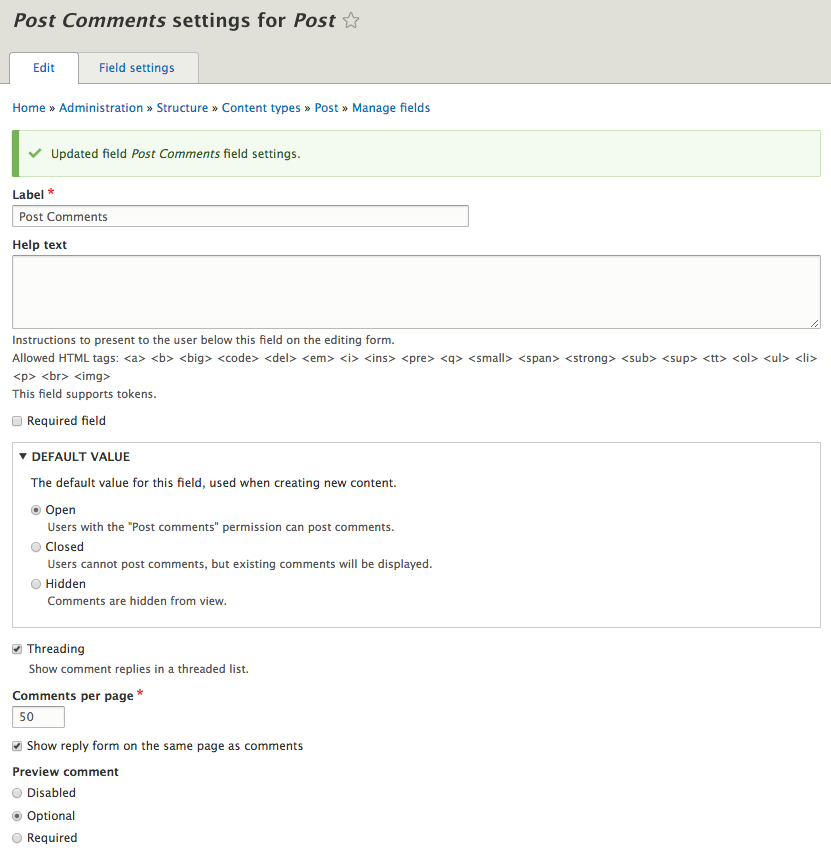Image resolution: width=831 pixels, height=854 pixels.
Task: Enable the Required field checkbox
Action: (17, 421)
